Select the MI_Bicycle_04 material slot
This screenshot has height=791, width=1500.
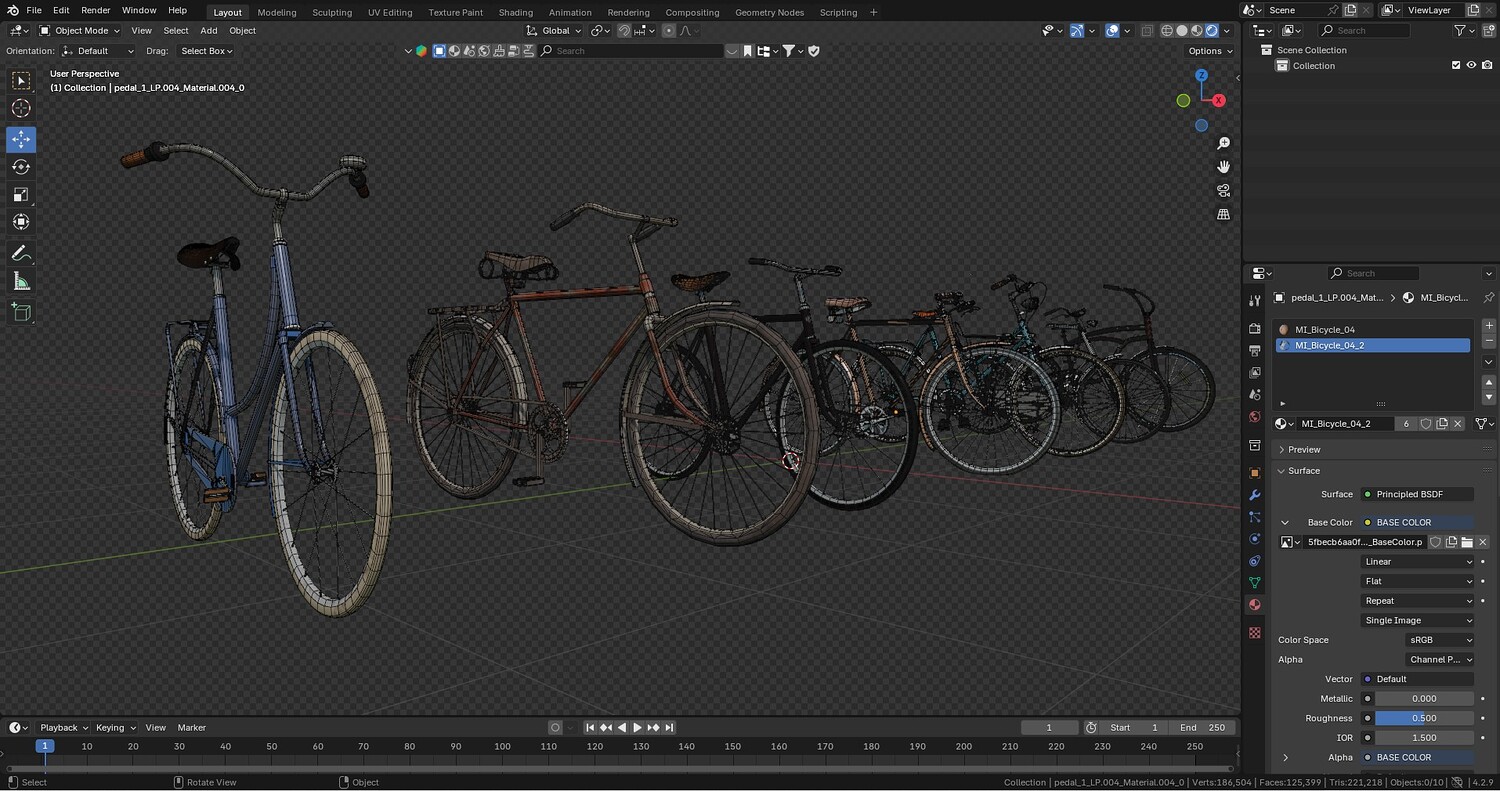point(1373,330)
